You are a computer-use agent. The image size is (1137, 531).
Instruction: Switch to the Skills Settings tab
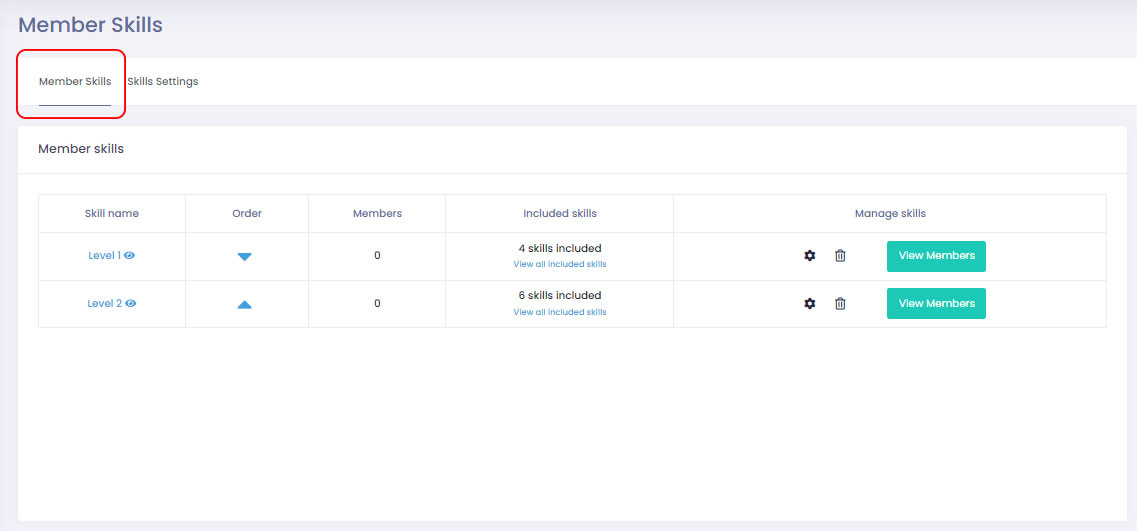tap(163, 82)
